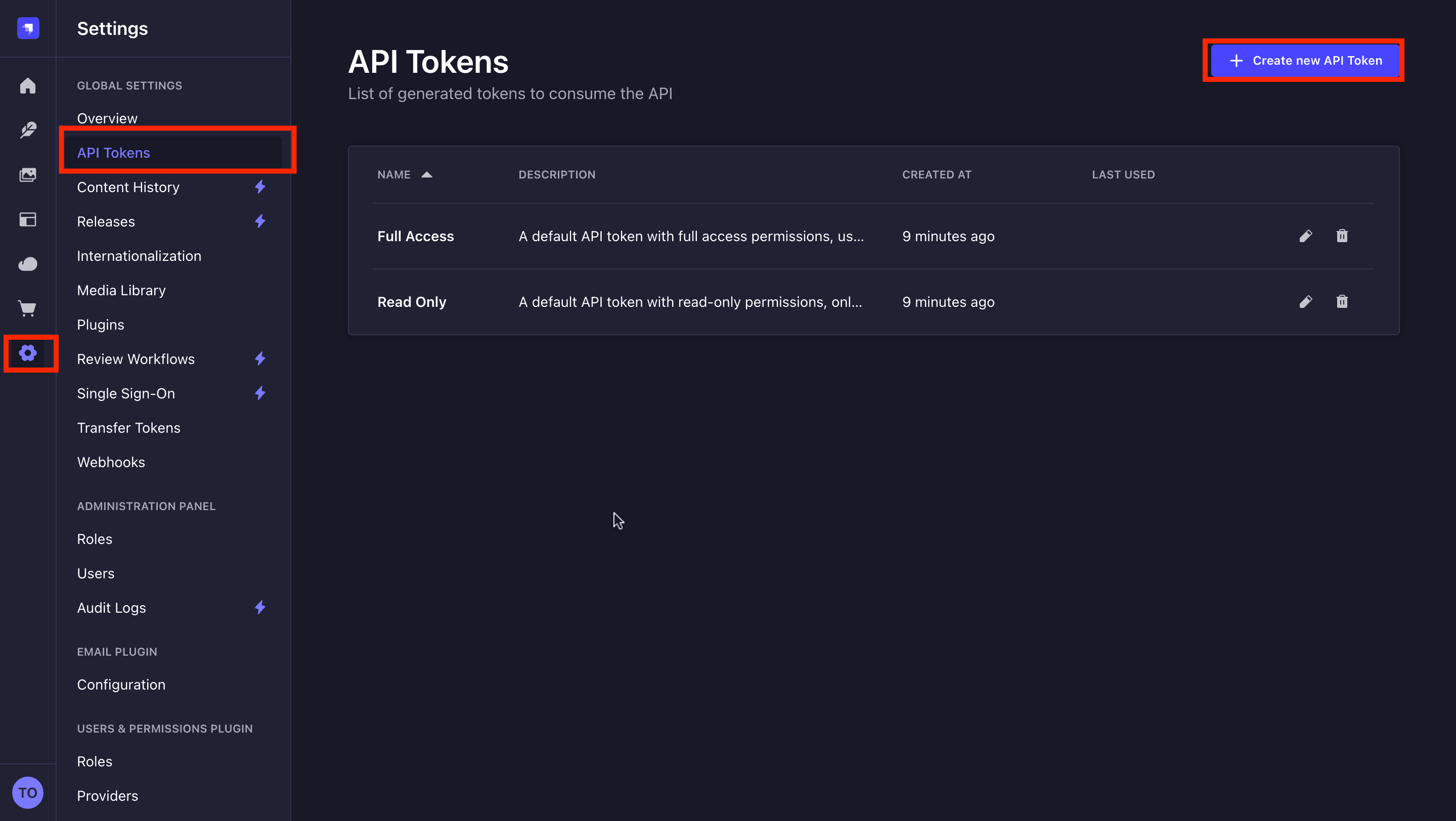The width and height of the screenshot is (1456, 821).
Task: Go to Media Library settings
Action: [121, 290]
